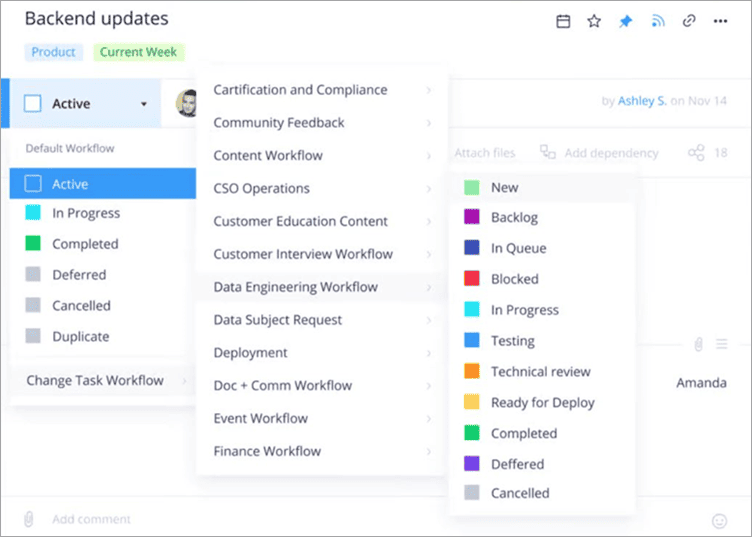Expand CSO Operations workflow

pyautogui.click(x=321, y=188)
